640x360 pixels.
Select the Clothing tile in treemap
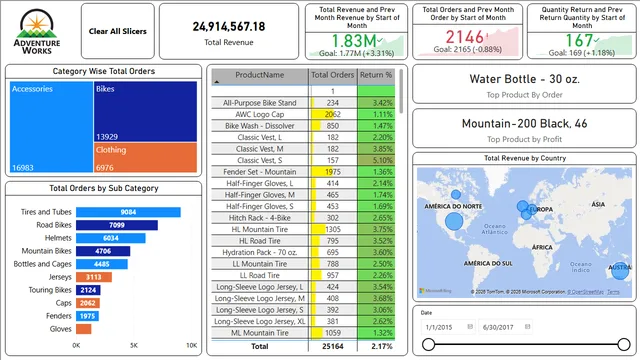pos(145,158)
